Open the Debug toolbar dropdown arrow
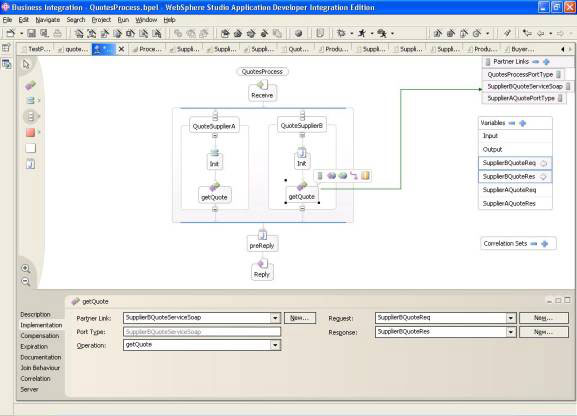Viewport: 577px width, 416px height. pyautogui.click(x=351, y=34)
